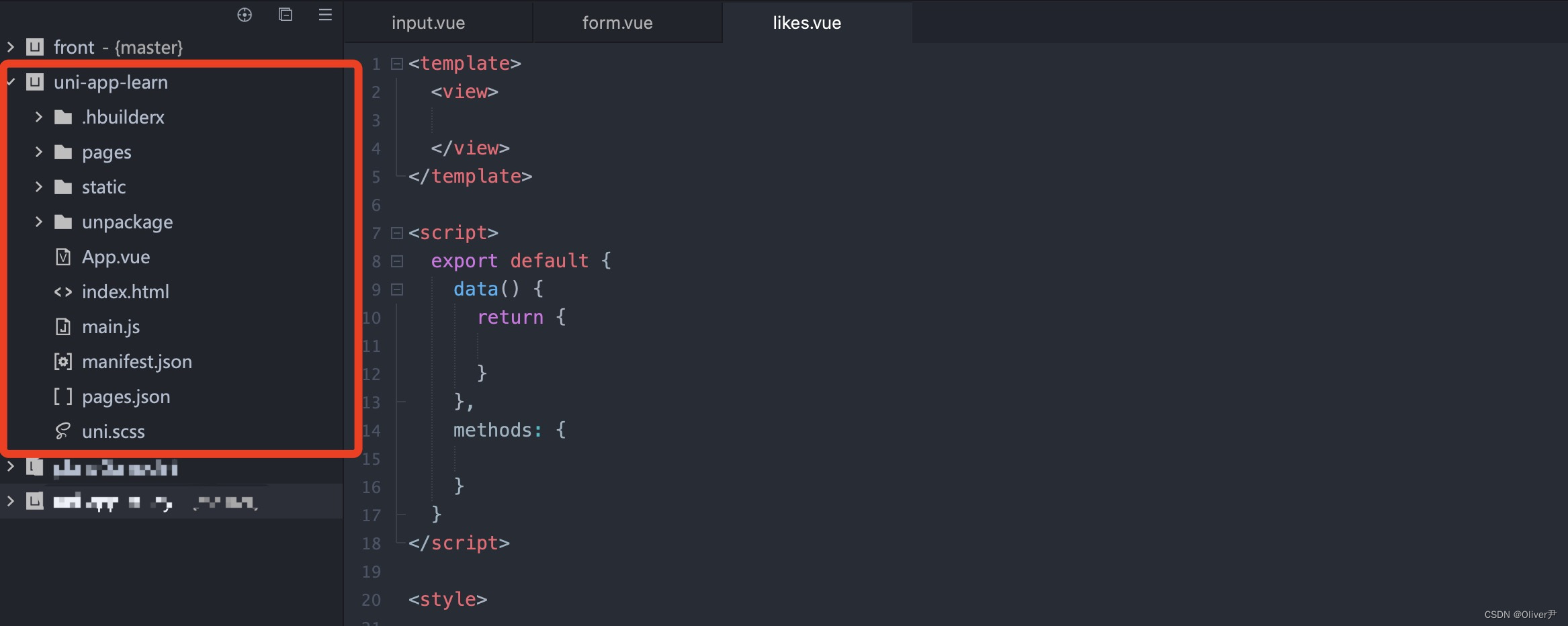
Task: Open uni.scss in the file tree
Action: tap(114, 431)
